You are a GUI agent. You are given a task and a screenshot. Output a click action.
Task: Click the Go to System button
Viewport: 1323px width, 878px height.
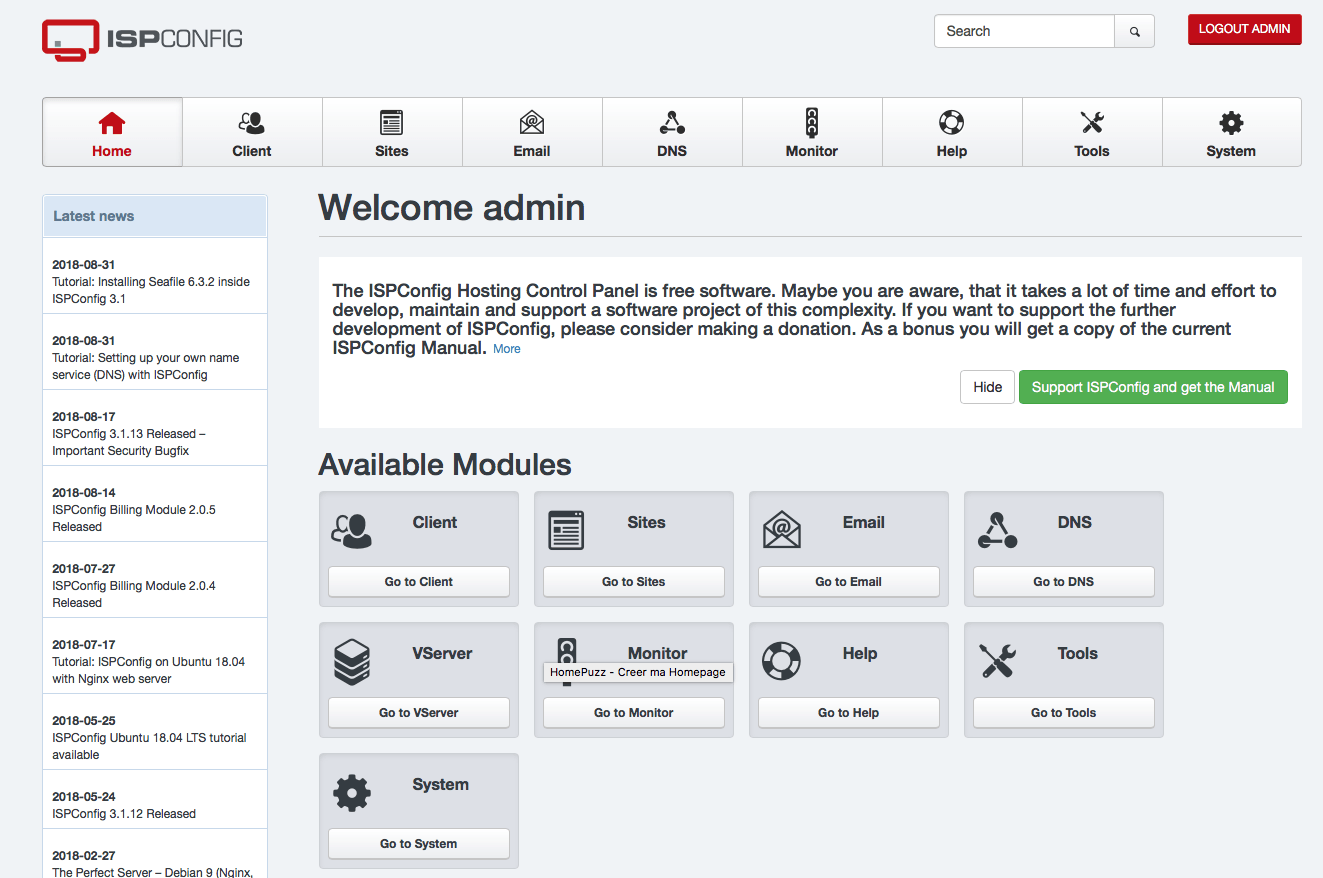(x=419, y=843)
